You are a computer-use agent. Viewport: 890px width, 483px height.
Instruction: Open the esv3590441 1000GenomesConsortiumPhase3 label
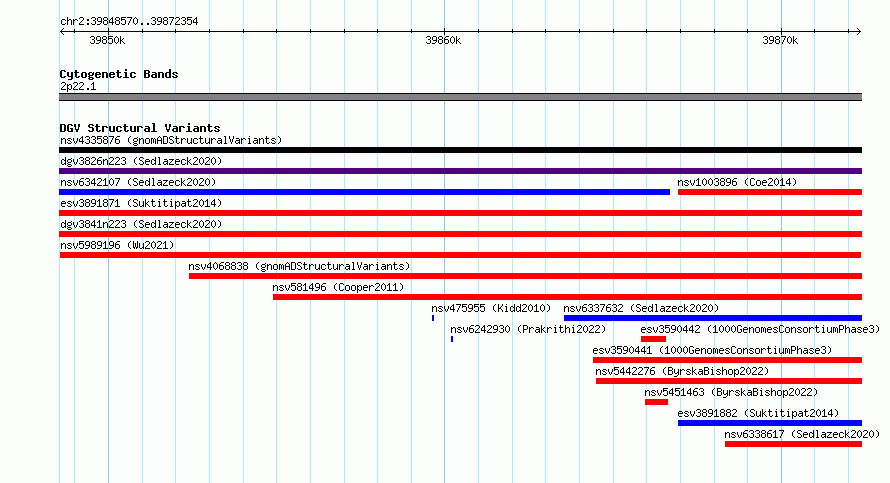[x=712, y=350]
